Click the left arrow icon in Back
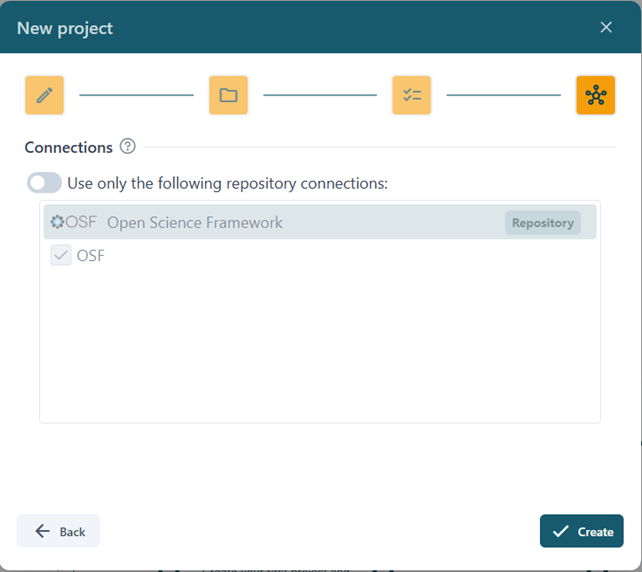 (x=42, y=531)
